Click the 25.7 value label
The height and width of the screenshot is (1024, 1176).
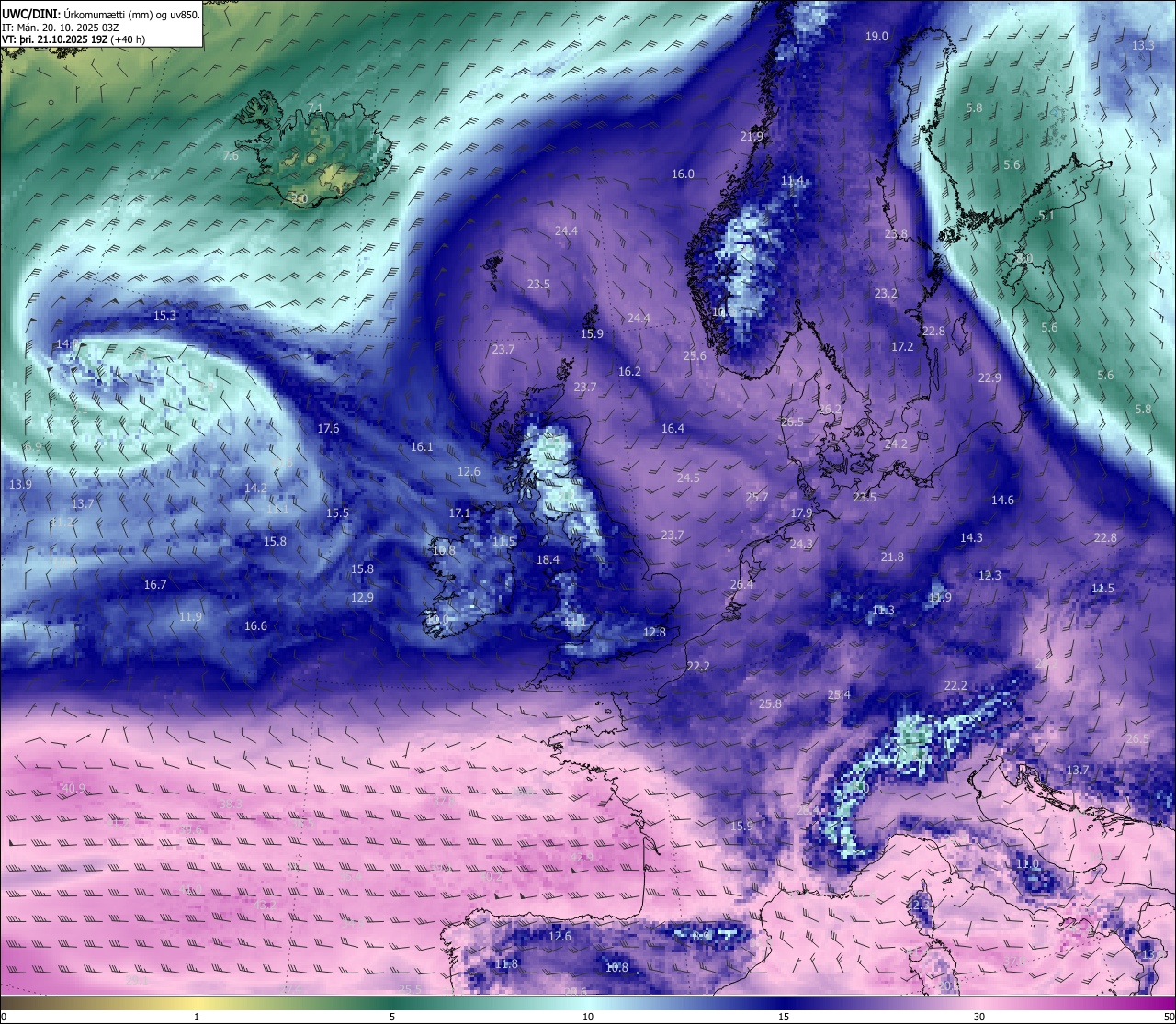point(757,498)
